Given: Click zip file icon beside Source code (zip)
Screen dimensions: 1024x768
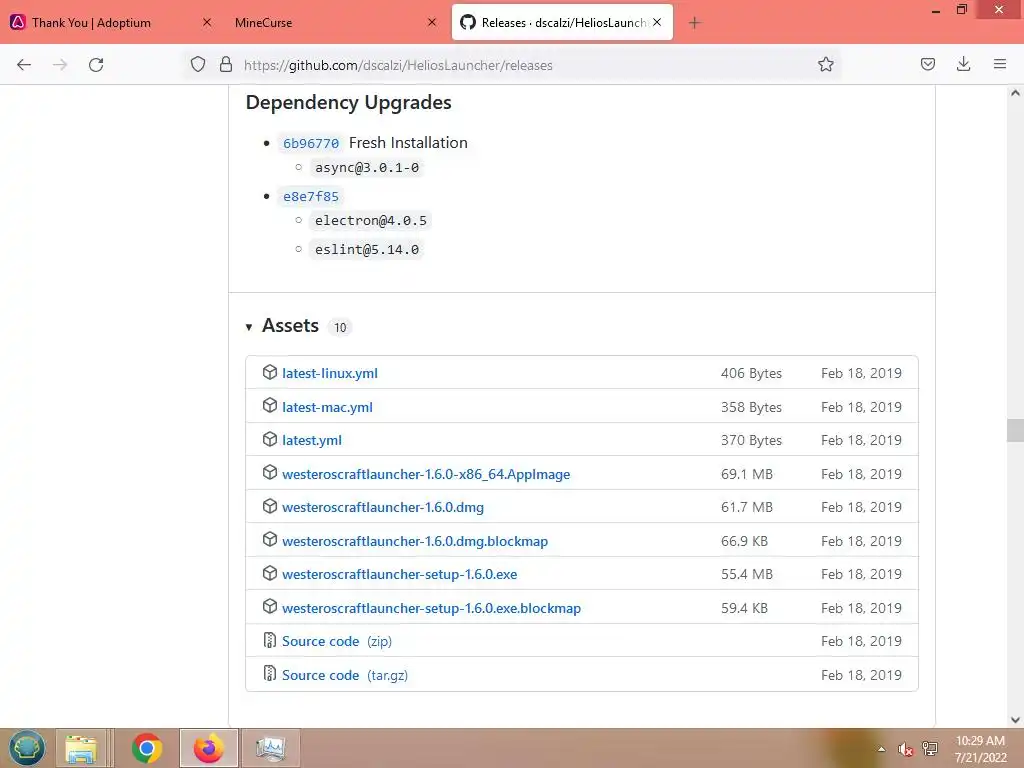Looking at the screenshot, I should click(x=270, y=640).
